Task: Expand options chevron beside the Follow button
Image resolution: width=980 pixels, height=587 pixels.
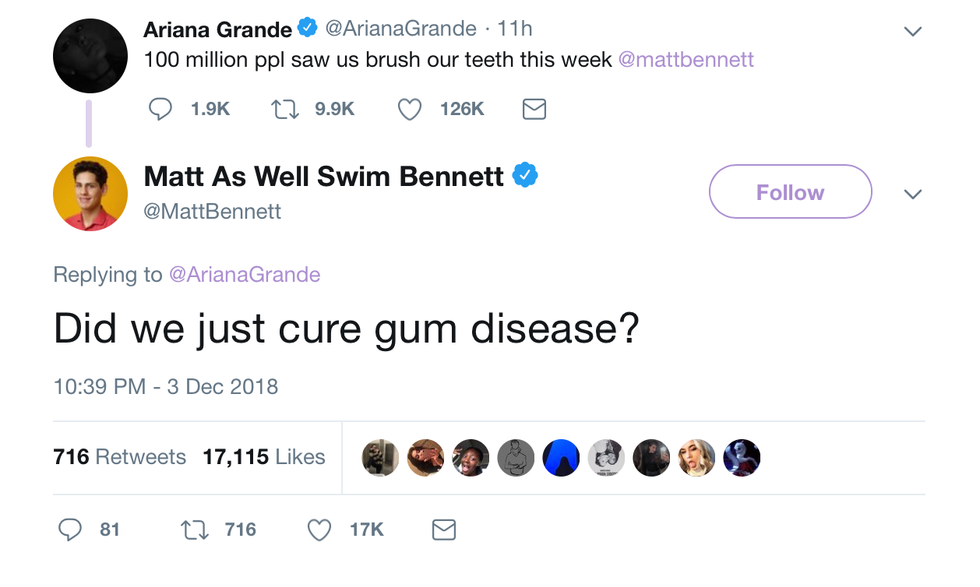Action: (x=912, y=193)
